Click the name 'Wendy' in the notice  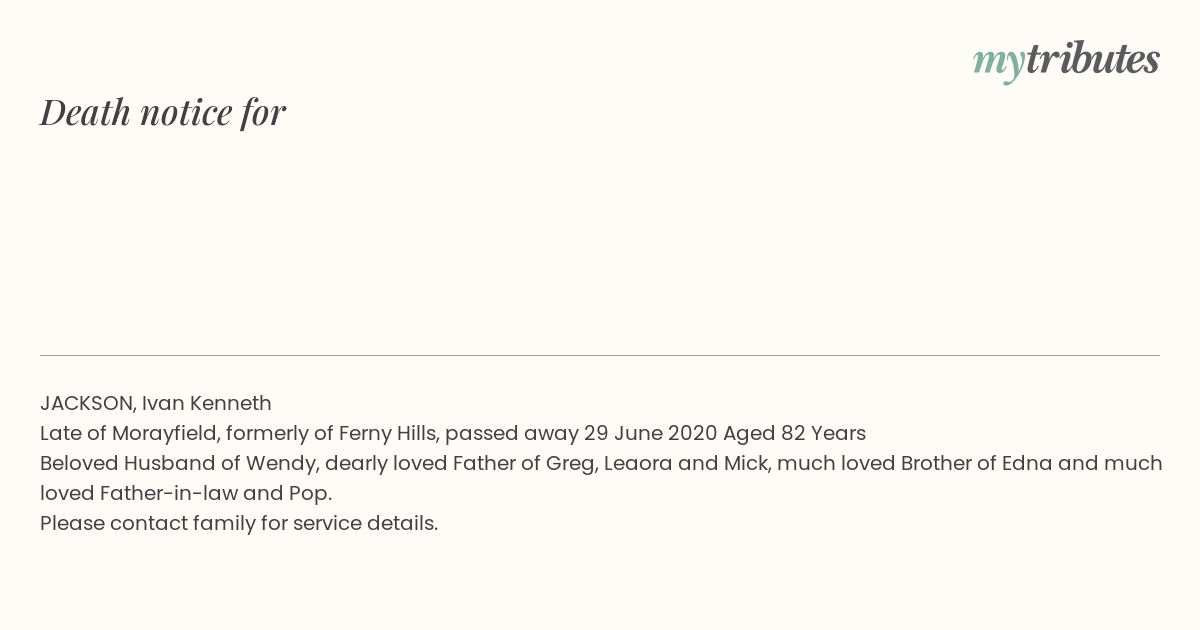tap(283, 463)
